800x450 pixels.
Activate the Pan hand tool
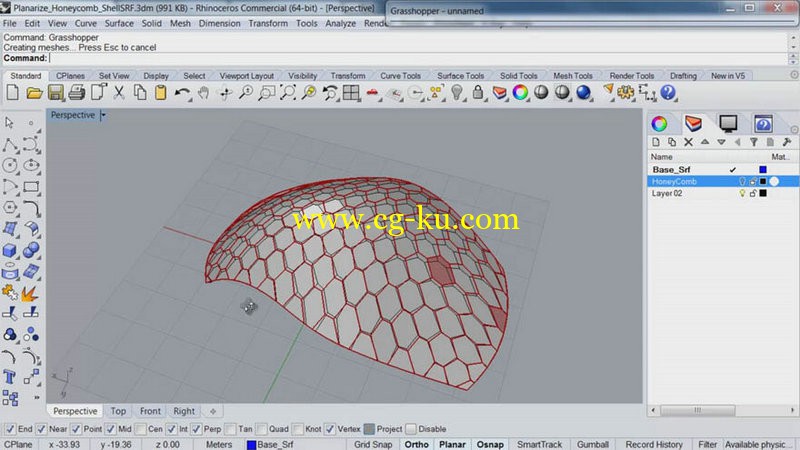[204, 93]
